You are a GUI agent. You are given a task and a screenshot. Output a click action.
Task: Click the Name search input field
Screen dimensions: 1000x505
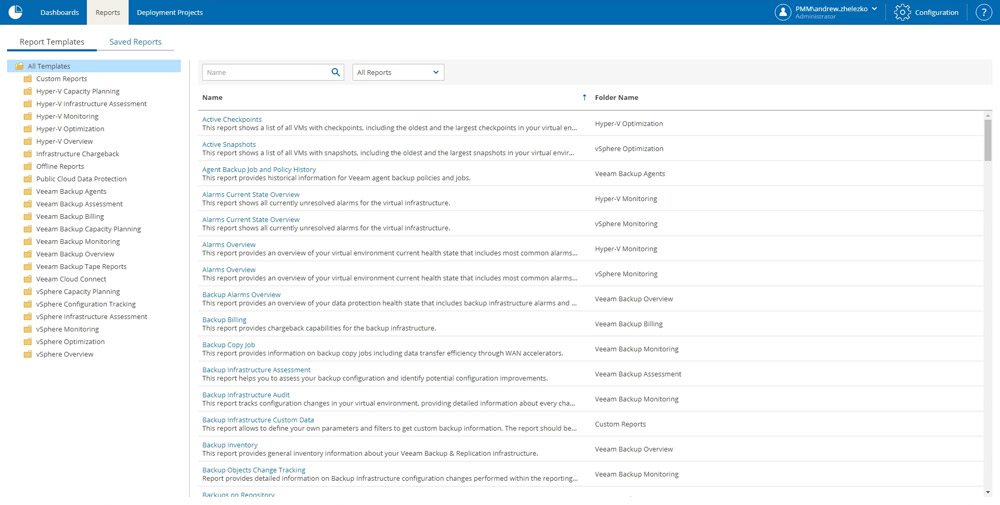(x=266, y=73)
